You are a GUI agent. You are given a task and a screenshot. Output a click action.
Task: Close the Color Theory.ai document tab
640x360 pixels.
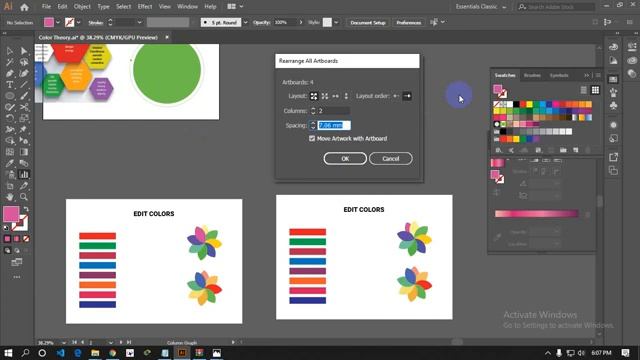click(167, 37)
